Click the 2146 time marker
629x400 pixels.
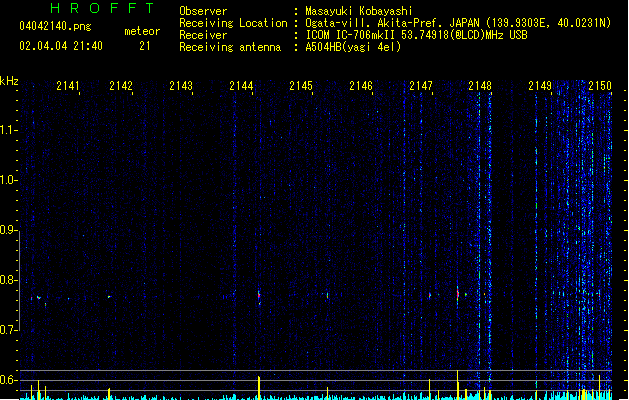click(x=361, y=86)
